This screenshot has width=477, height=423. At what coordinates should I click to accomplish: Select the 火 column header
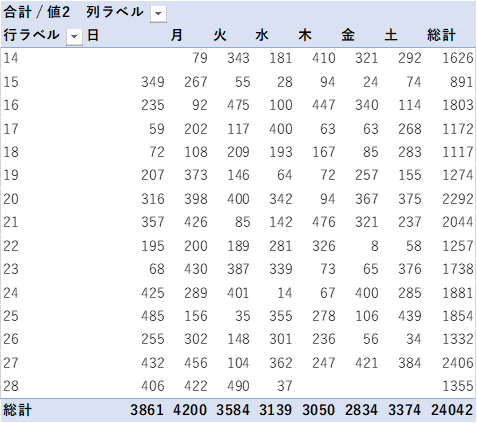220,35
